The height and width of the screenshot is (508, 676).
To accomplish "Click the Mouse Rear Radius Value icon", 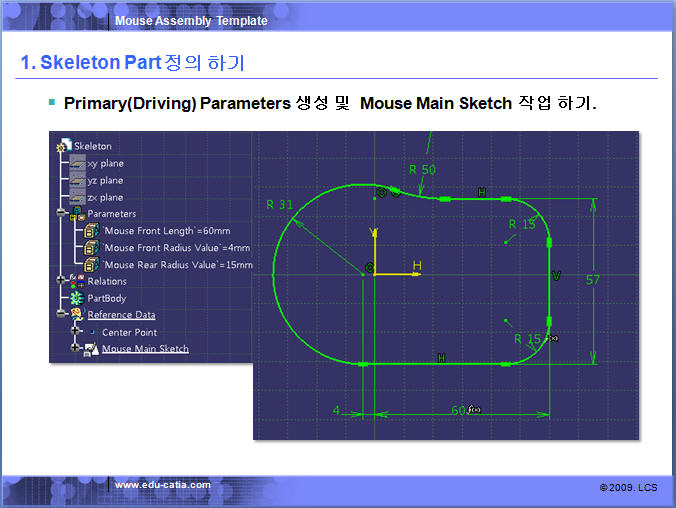I will 91,265.
